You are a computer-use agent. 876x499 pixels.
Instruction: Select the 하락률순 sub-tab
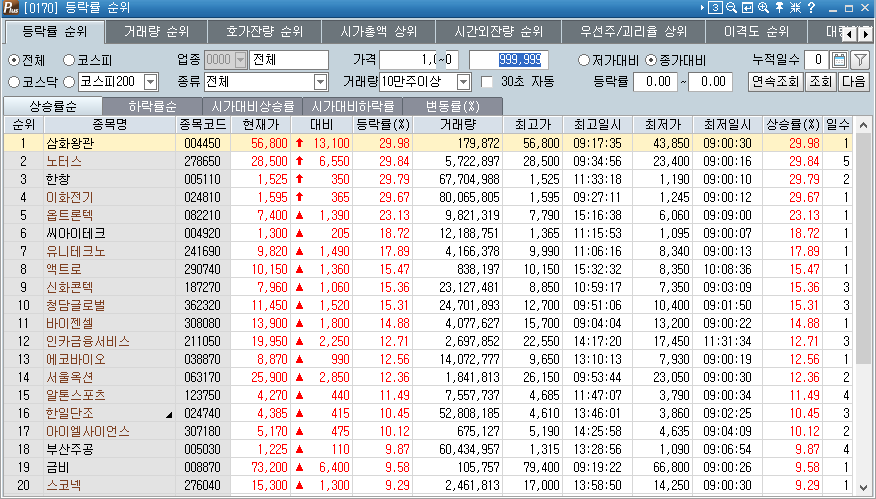click(x=152, y=106)
